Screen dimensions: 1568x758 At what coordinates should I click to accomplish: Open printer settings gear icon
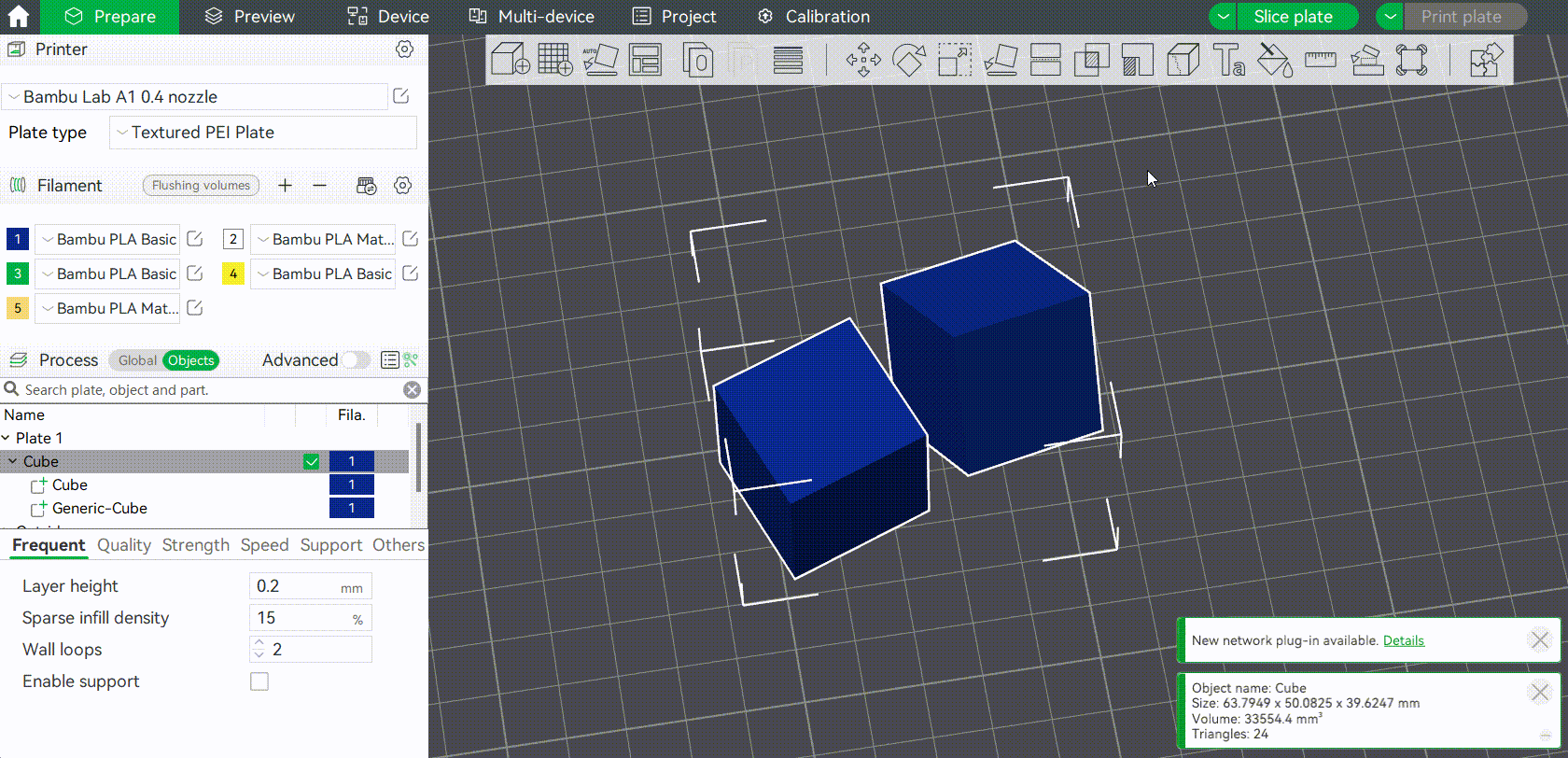coord(404,49)
